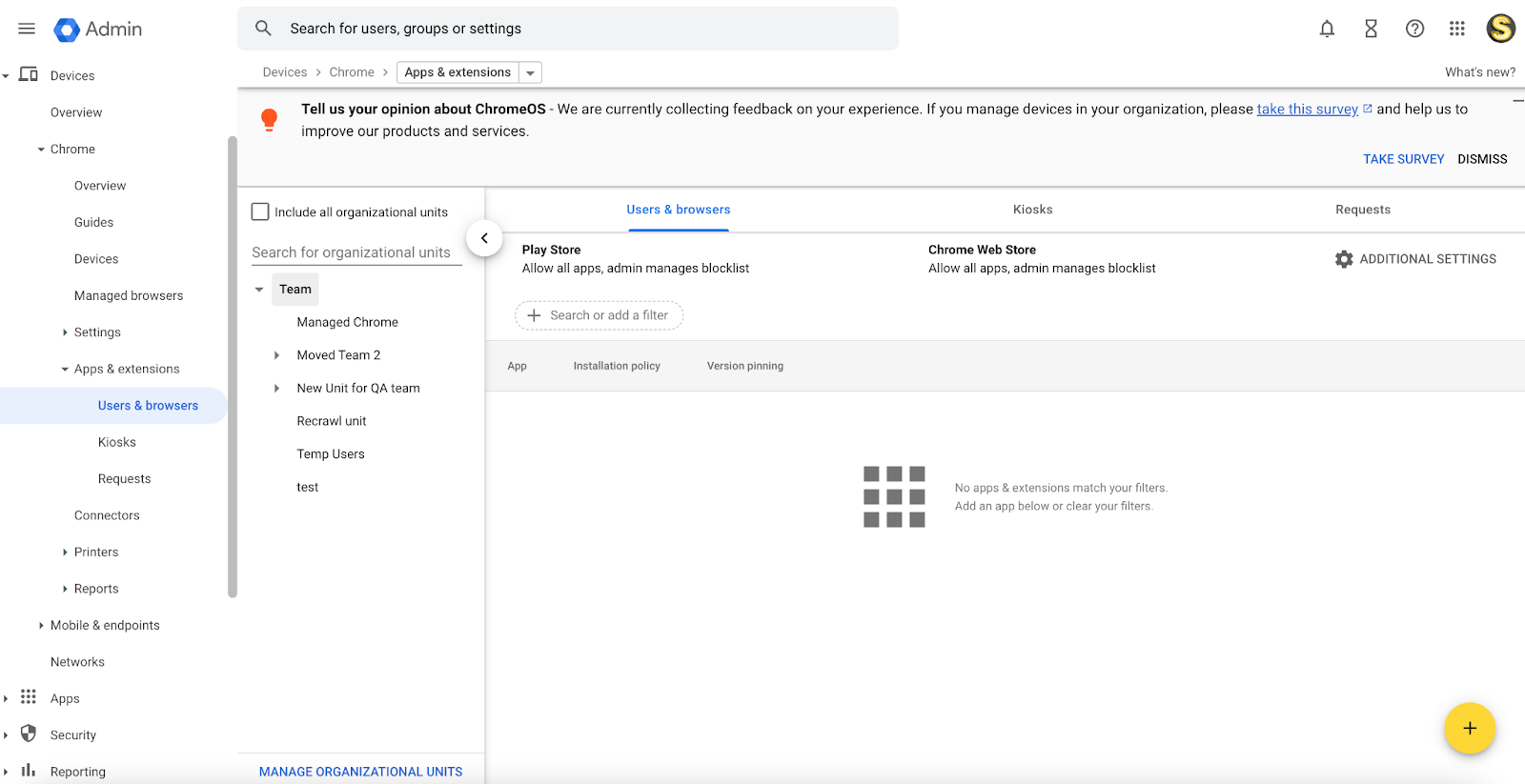
Task: Check Include all organizational units
Action: [x=260, y=211]
